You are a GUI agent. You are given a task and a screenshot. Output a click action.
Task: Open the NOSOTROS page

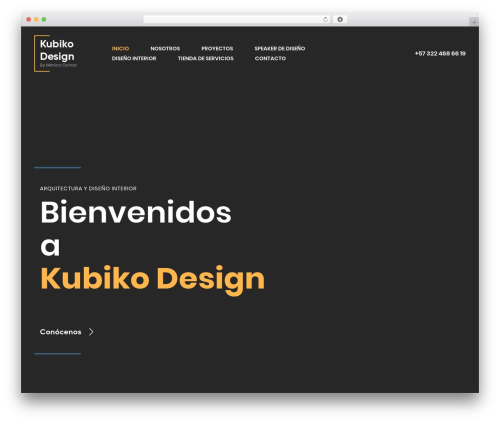pyautogui.click(x=165, y=49)
